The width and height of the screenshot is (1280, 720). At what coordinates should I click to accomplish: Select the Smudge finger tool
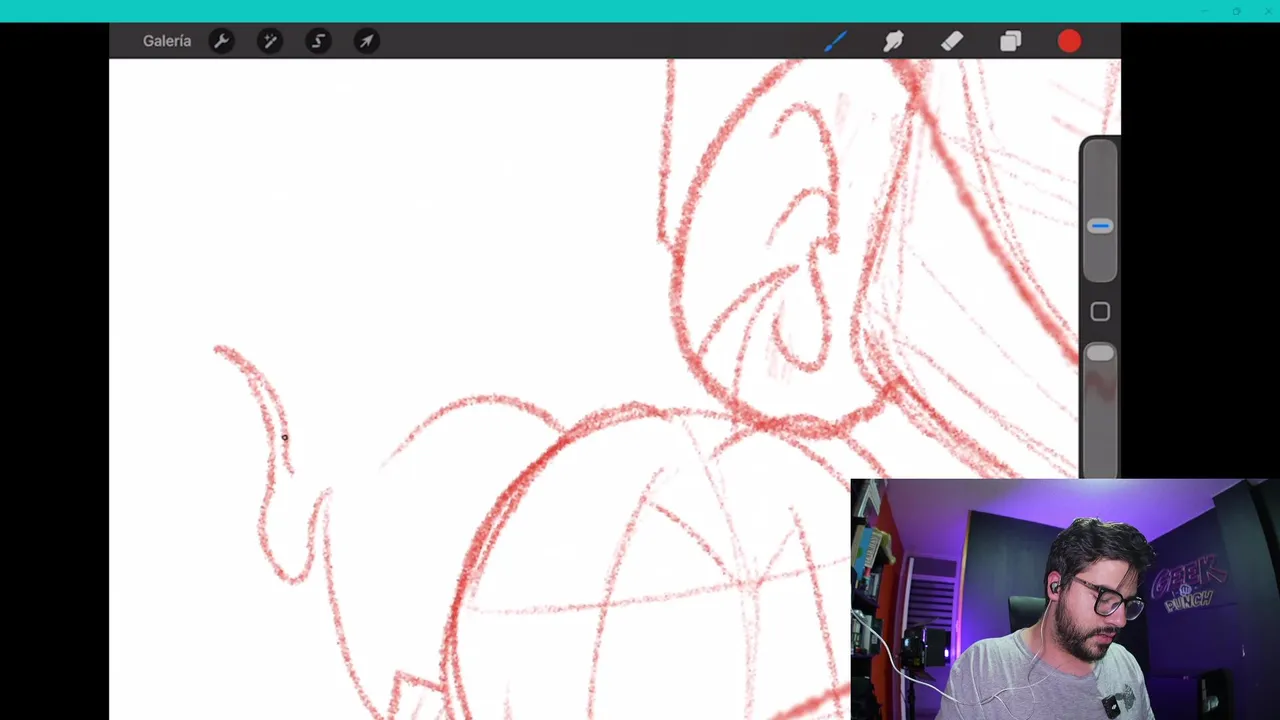coord(893,41)
